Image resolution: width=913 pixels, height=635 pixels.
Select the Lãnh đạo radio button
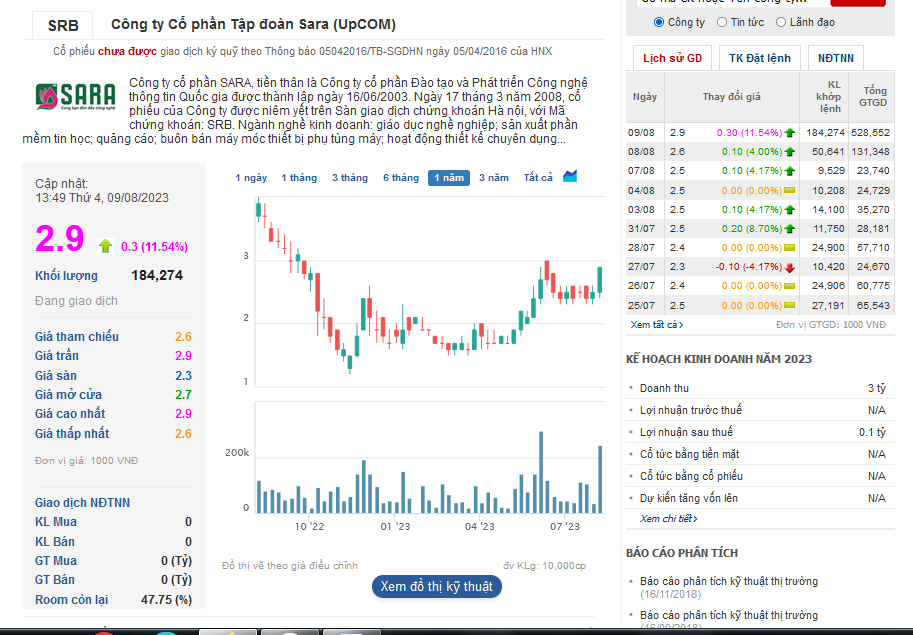781,22
